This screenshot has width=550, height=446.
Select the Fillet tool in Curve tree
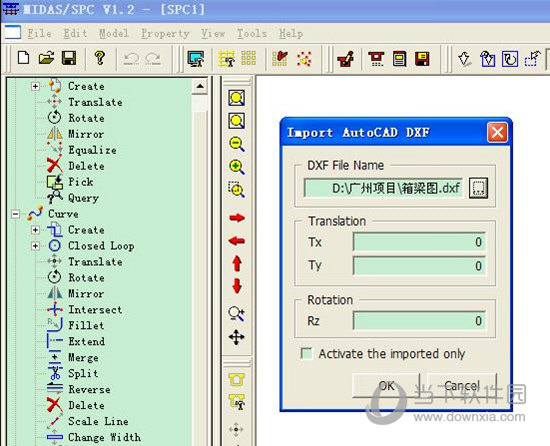86,325
